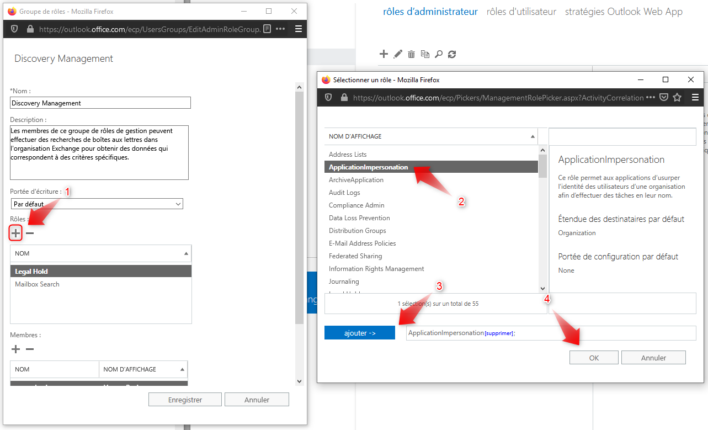The height and width of the screenshot is (430, 708).
Task: Click scroll-up arrow of role picker list
Action: (x=543, y=150)
